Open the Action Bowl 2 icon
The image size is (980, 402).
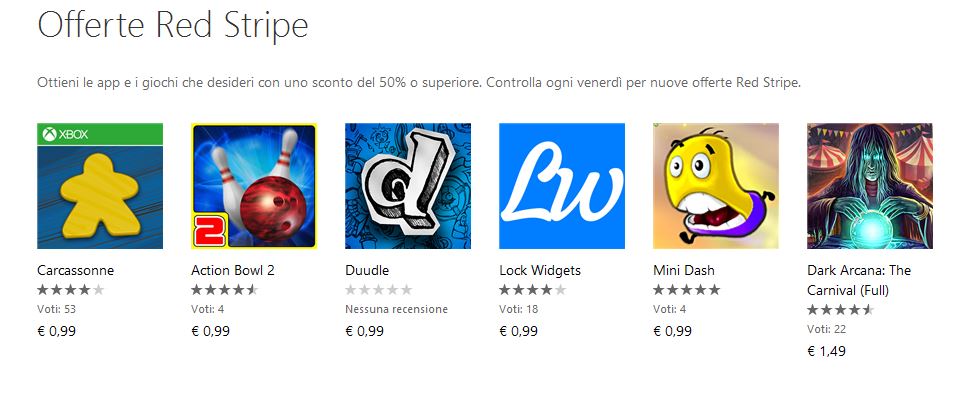tap(254, 186)
